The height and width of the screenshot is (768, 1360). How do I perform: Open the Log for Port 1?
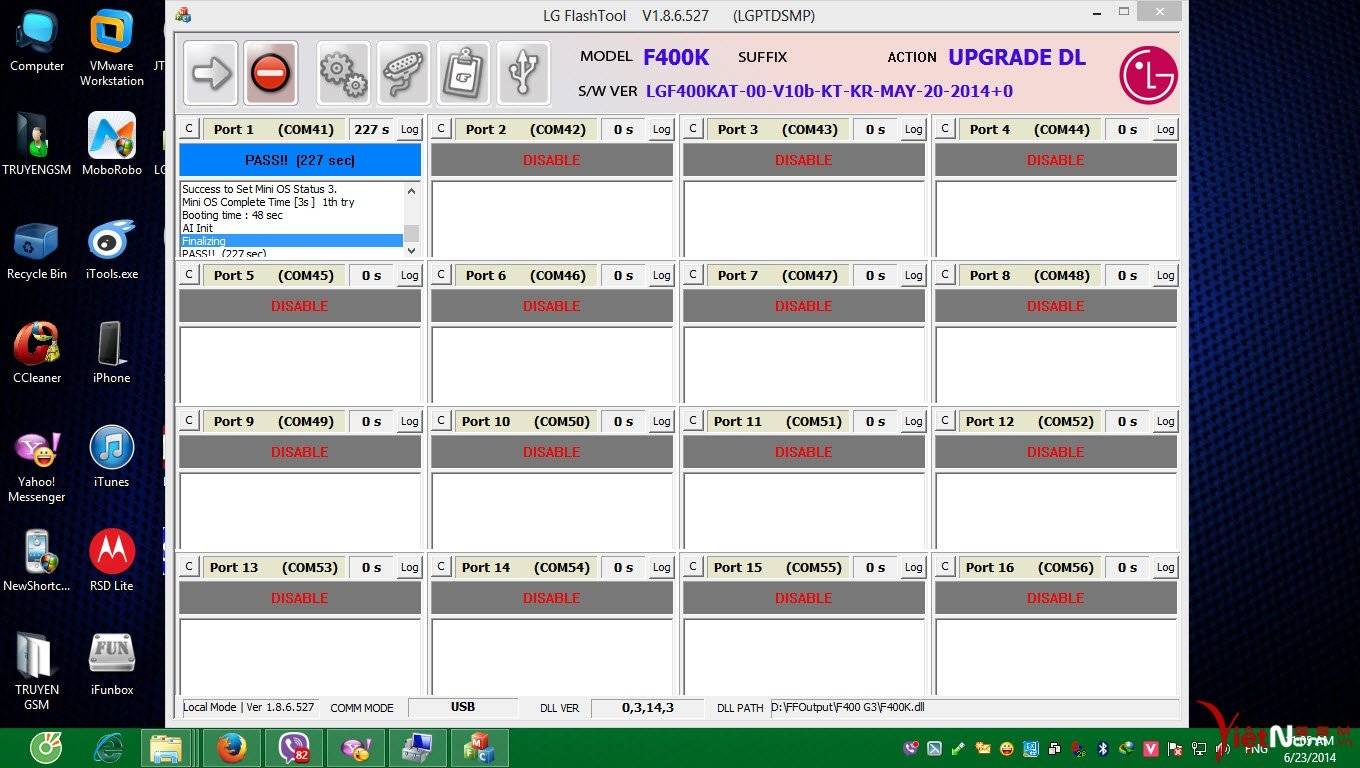click(410, 129)
